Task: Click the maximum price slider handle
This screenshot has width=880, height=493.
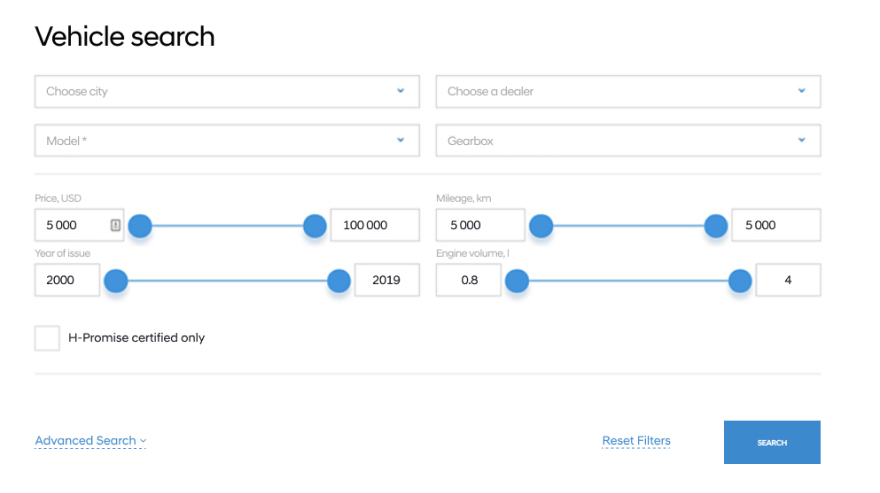Action: 315,226
